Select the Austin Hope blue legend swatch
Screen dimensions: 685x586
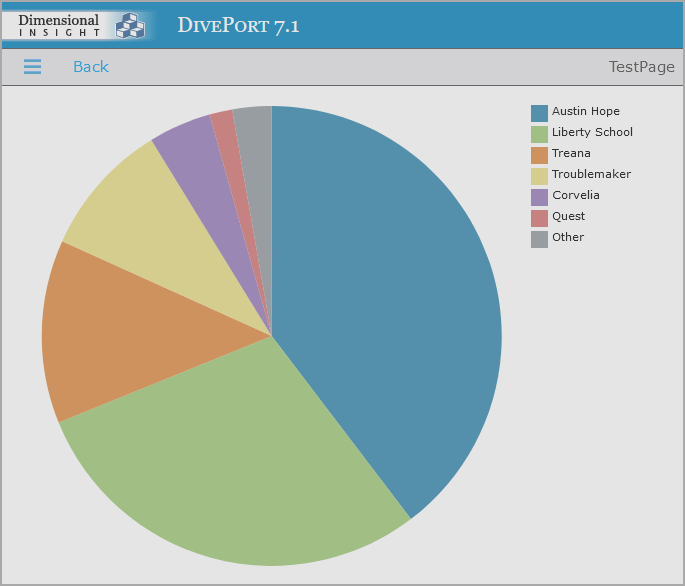(539, 112)
